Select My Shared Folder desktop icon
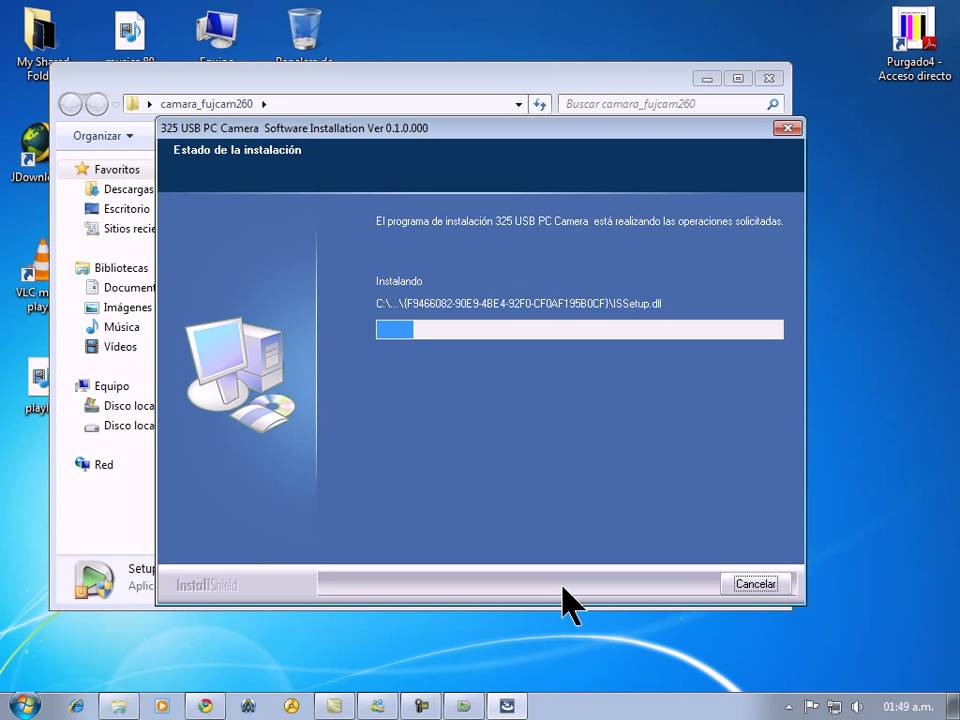The image size is (960, 720). click(x=39, y=43)
